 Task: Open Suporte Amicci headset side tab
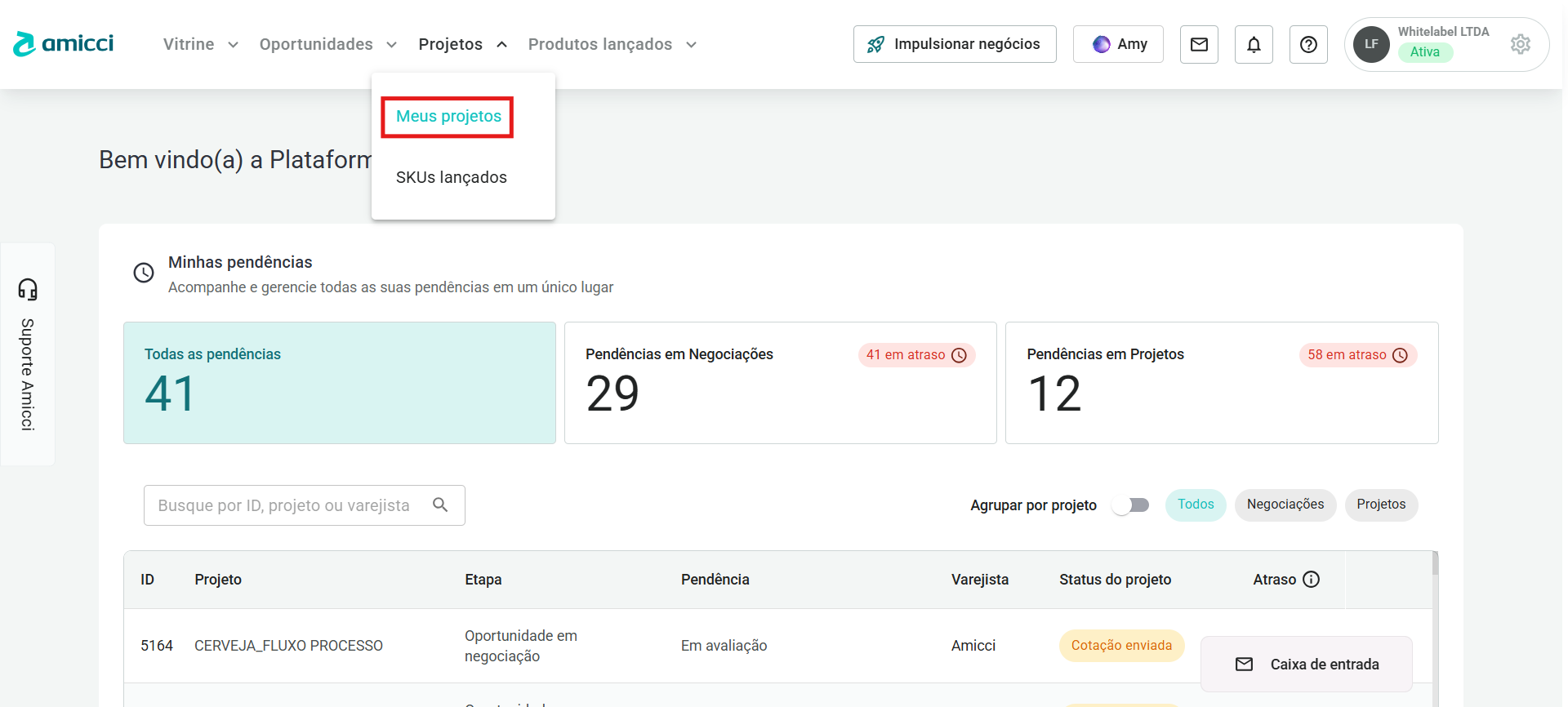(28, 353)
